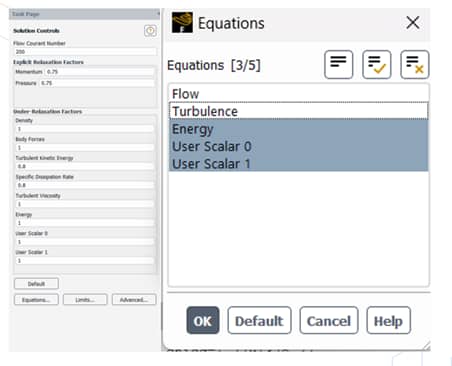452x366 pixels.
Task: Confirm with the OK button
Action: [x=203, y=321]
